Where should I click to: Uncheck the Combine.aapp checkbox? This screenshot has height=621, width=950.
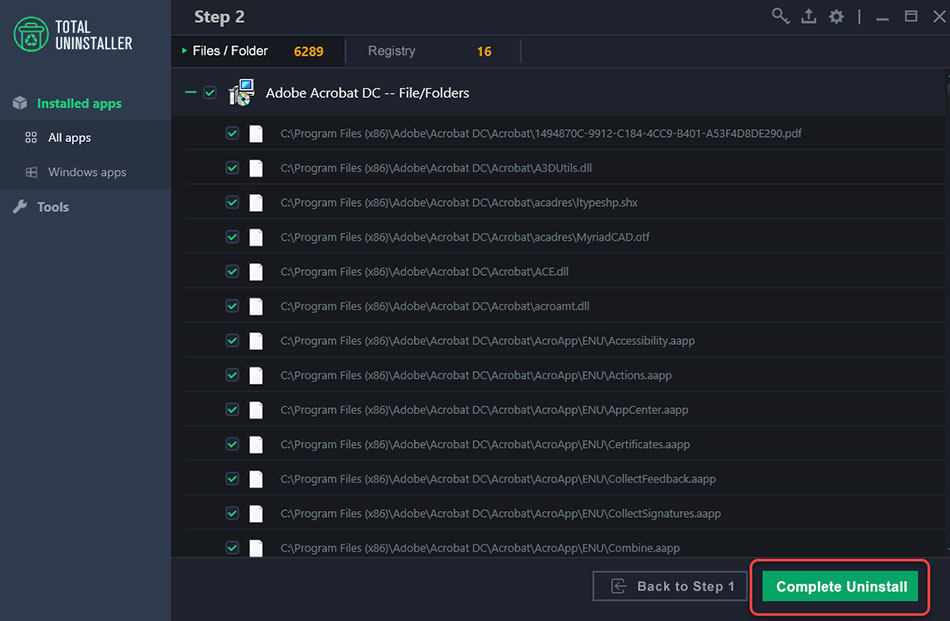pos(232,548)
